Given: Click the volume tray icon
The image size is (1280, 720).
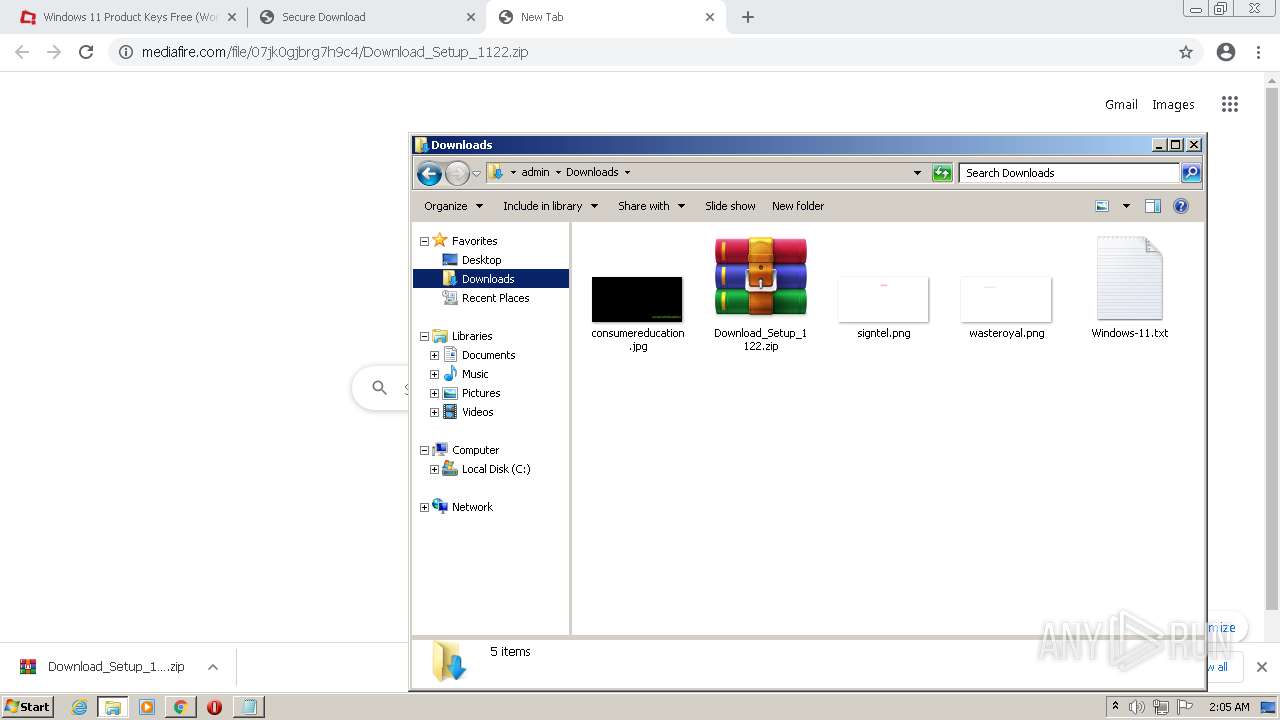Looking at the screenshot, I should click(x=1137, y=707).
